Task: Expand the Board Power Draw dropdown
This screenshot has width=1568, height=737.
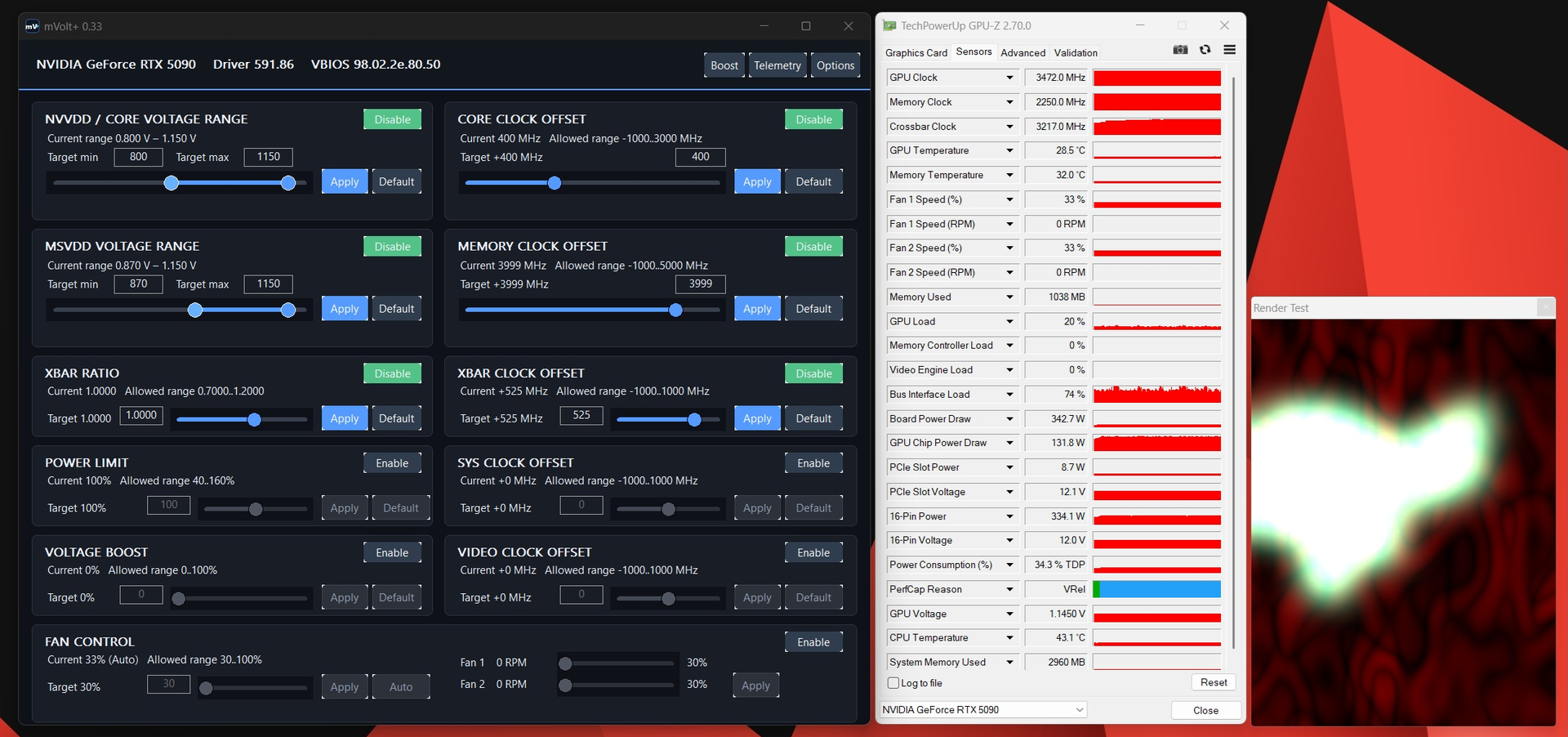Action: click(x=1009, y=419)
